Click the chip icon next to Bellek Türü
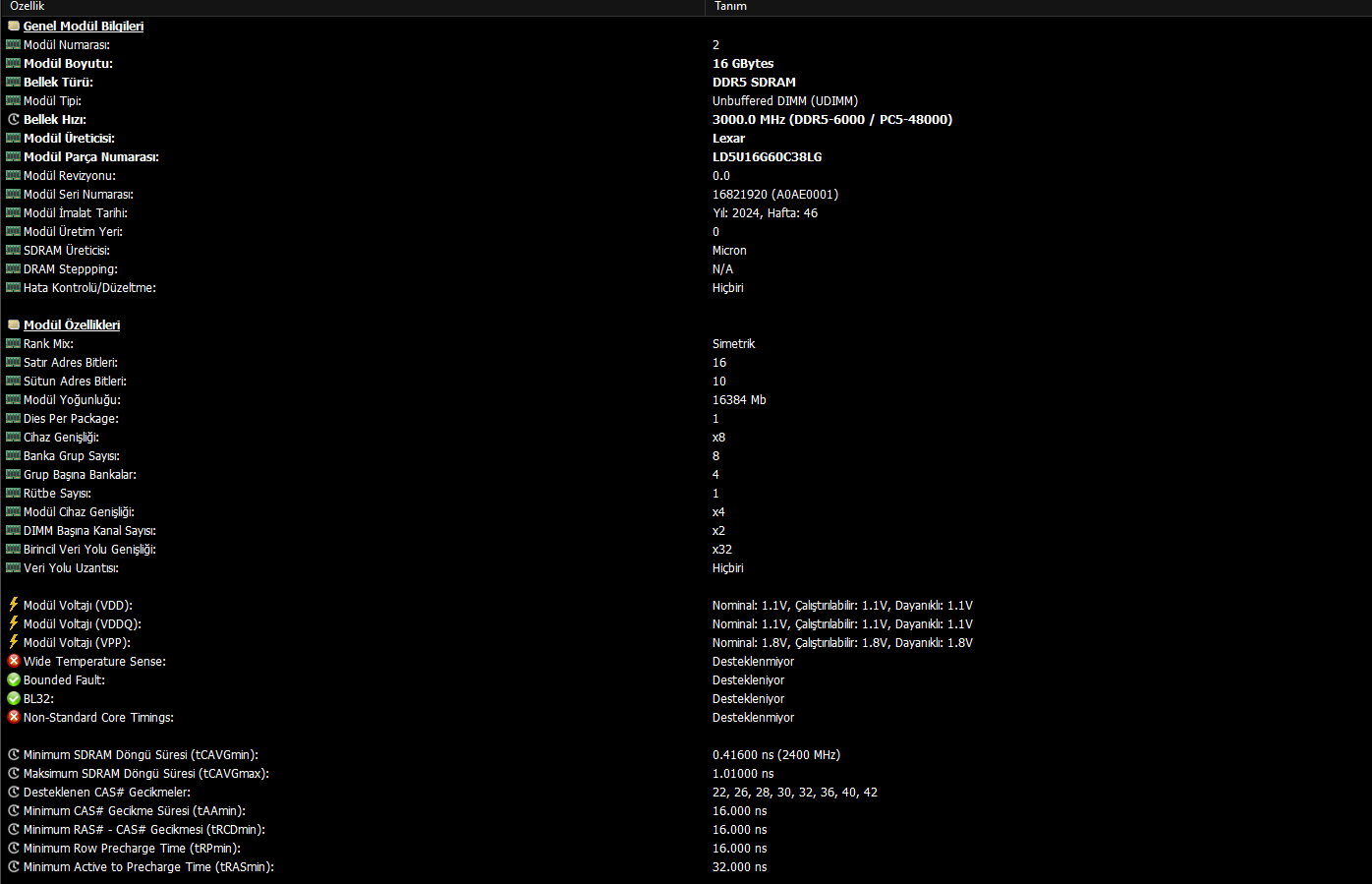This screenshot has height=884, width=1372. click(14, 83)
